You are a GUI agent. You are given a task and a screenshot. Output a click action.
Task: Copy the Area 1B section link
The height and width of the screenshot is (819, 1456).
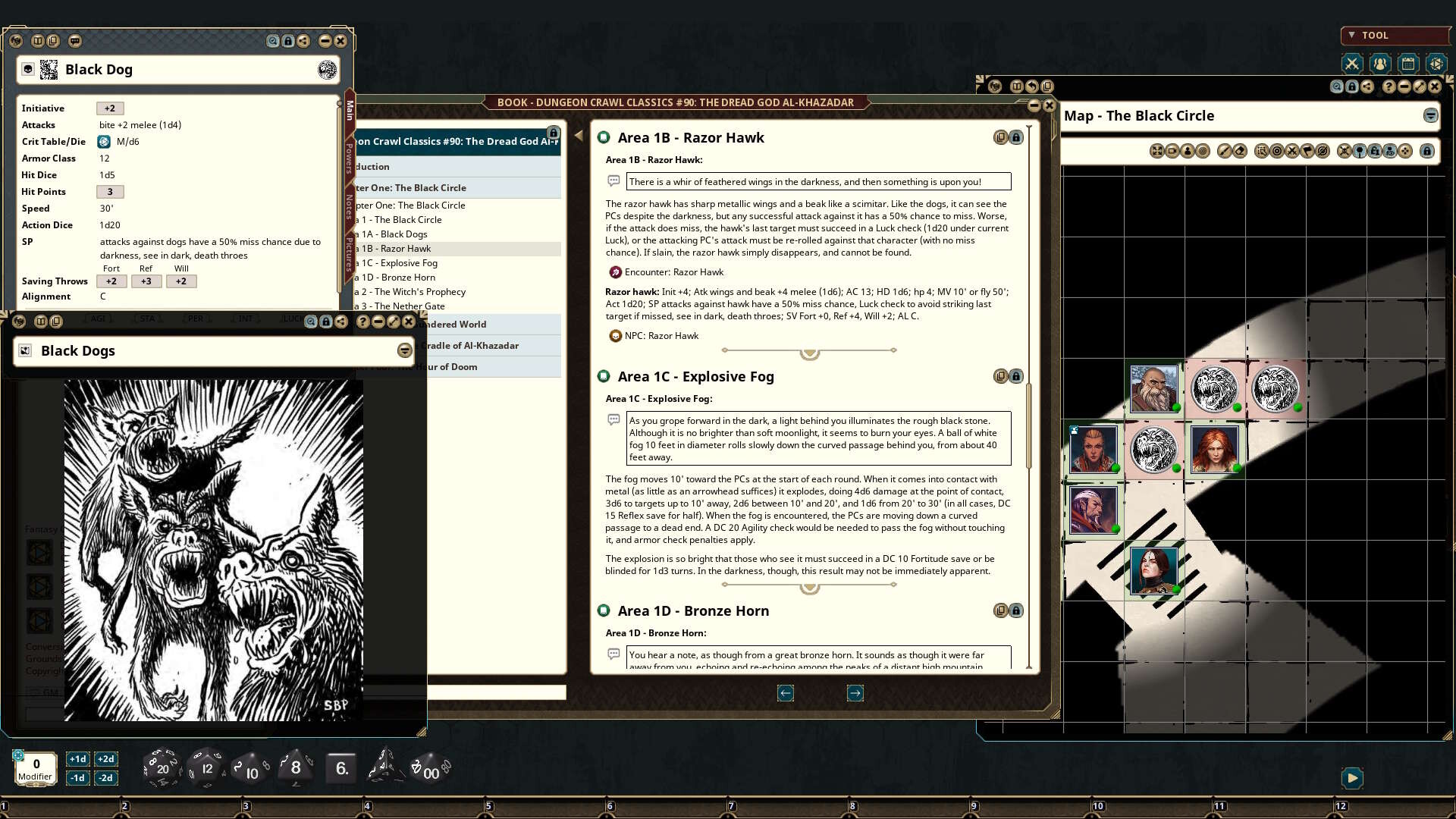pos(1001,137)
